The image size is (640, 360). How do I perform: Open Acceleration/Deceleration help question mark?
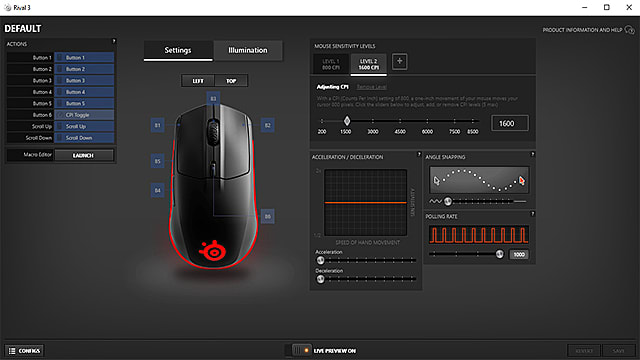[x=419, y=154]
